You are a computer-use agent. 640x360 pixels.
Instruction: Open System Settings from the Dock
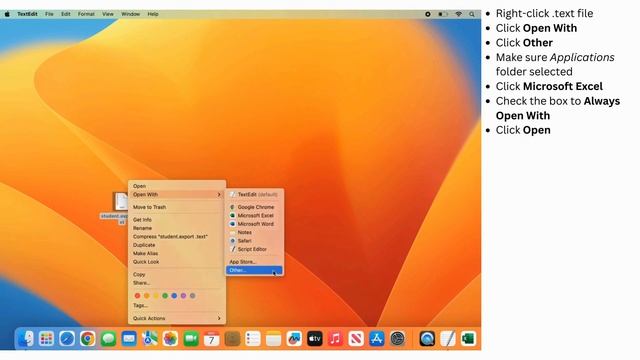(398, 338)
